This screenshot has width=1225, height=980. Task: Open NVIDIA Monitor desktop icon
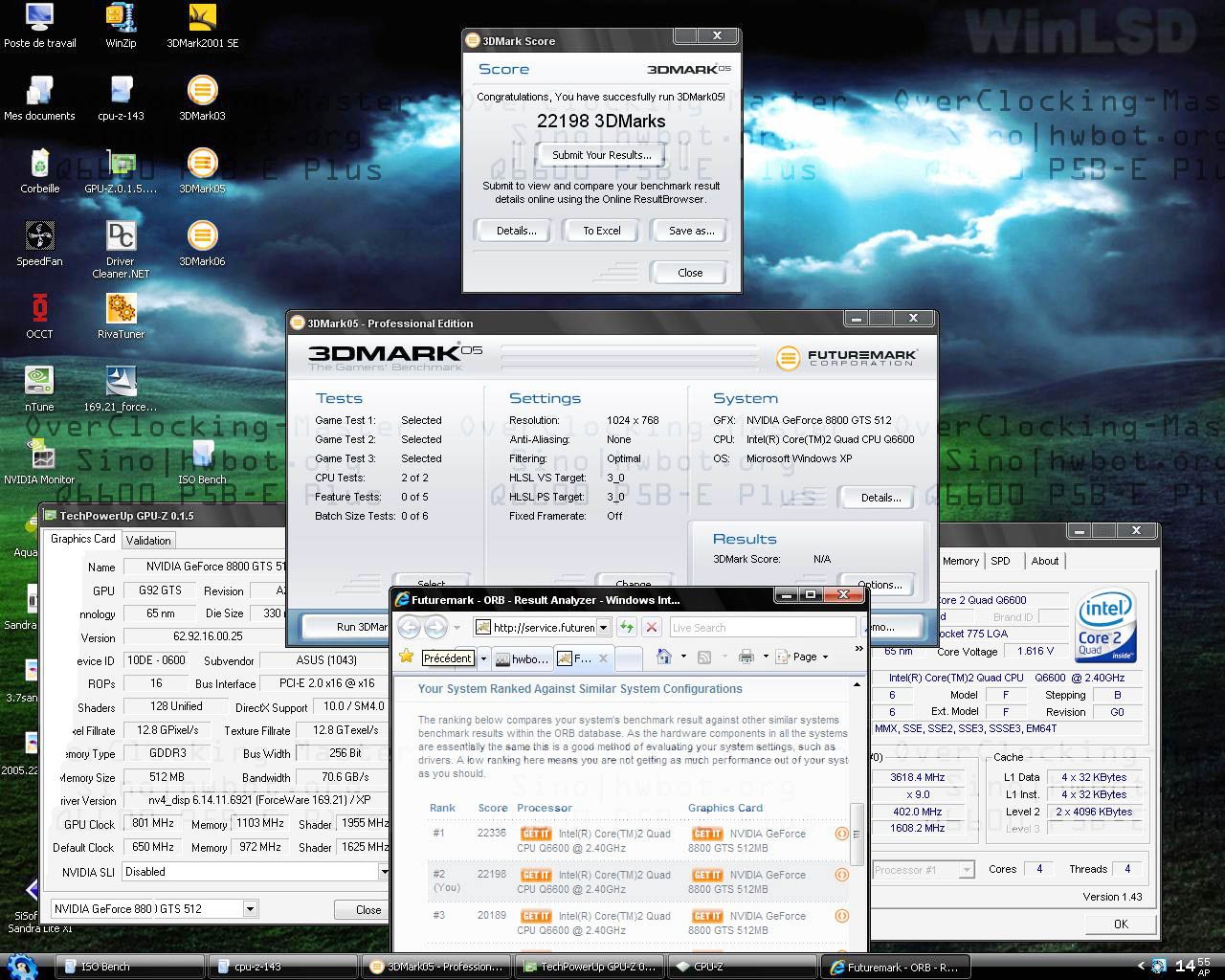(40, 462)
